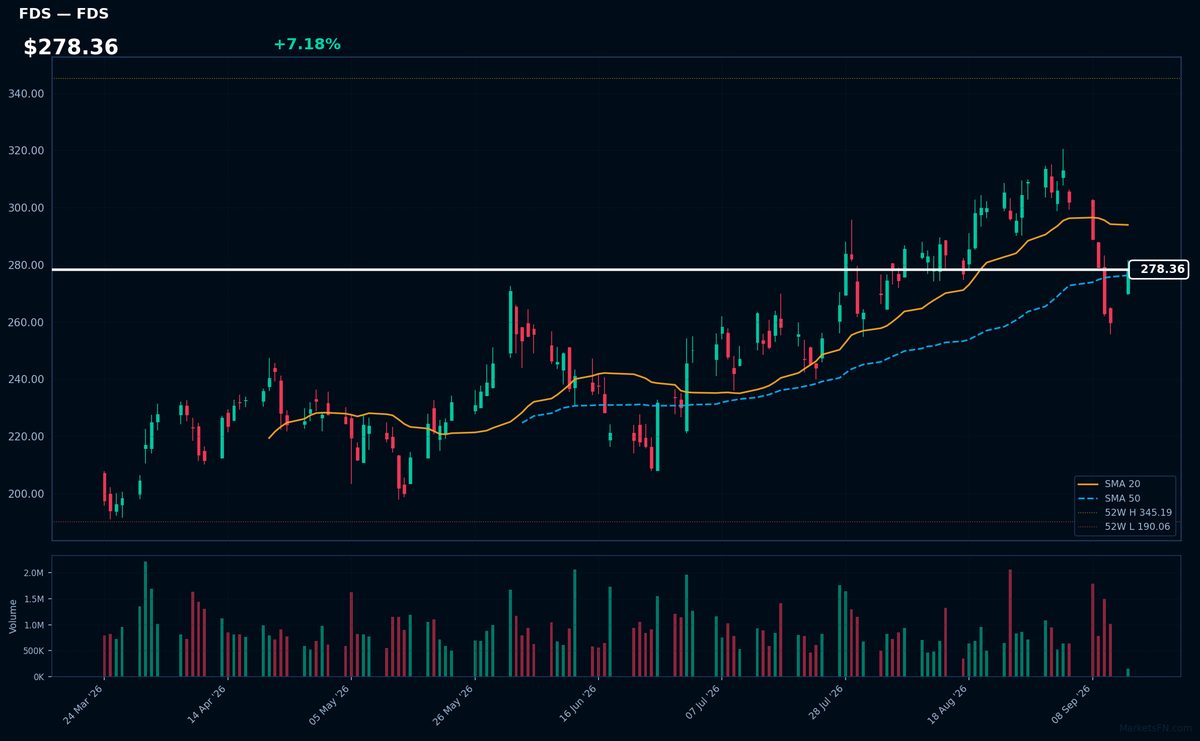1200x741 pixels.
Task: Select the 200.00 price axis label
Action: [x=26, y=494]
